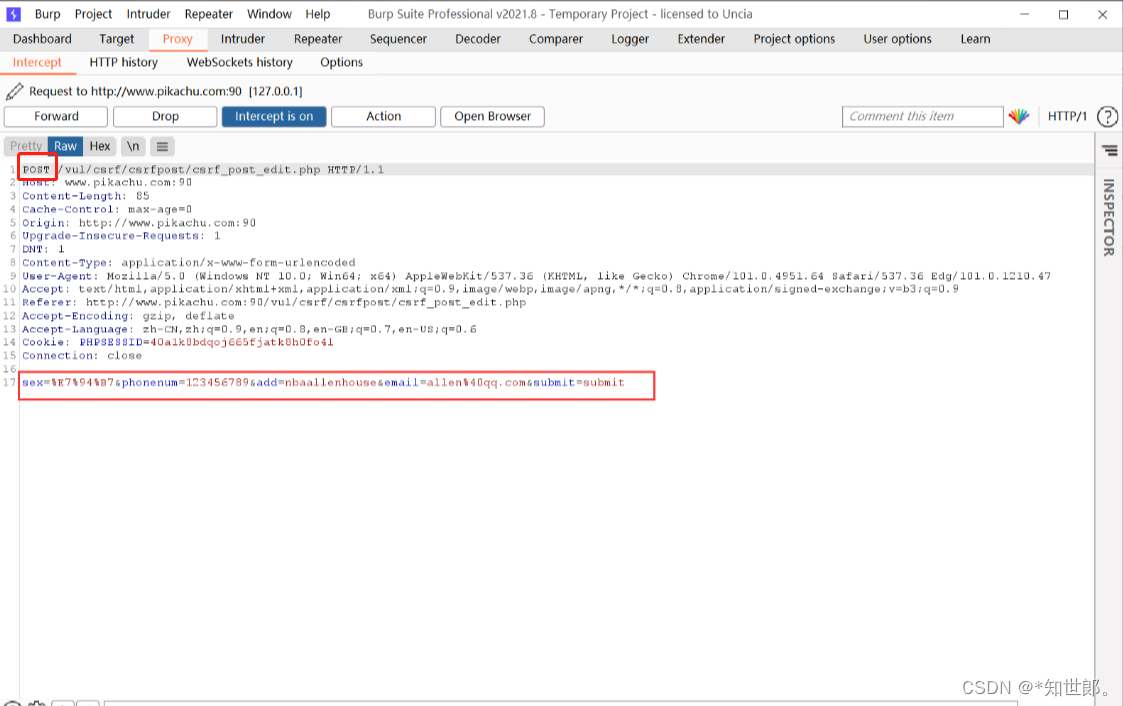Click the PHPSESSID cookie value

(242, 342)
